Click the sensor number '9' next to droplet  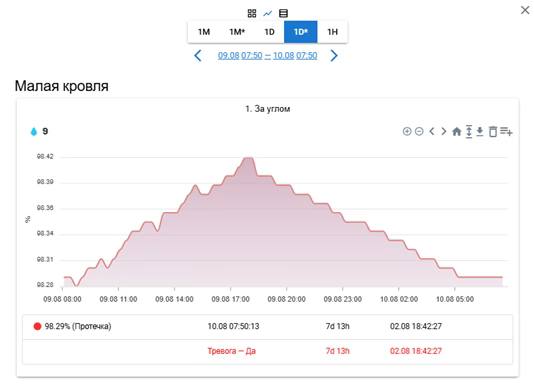point(45,131)
